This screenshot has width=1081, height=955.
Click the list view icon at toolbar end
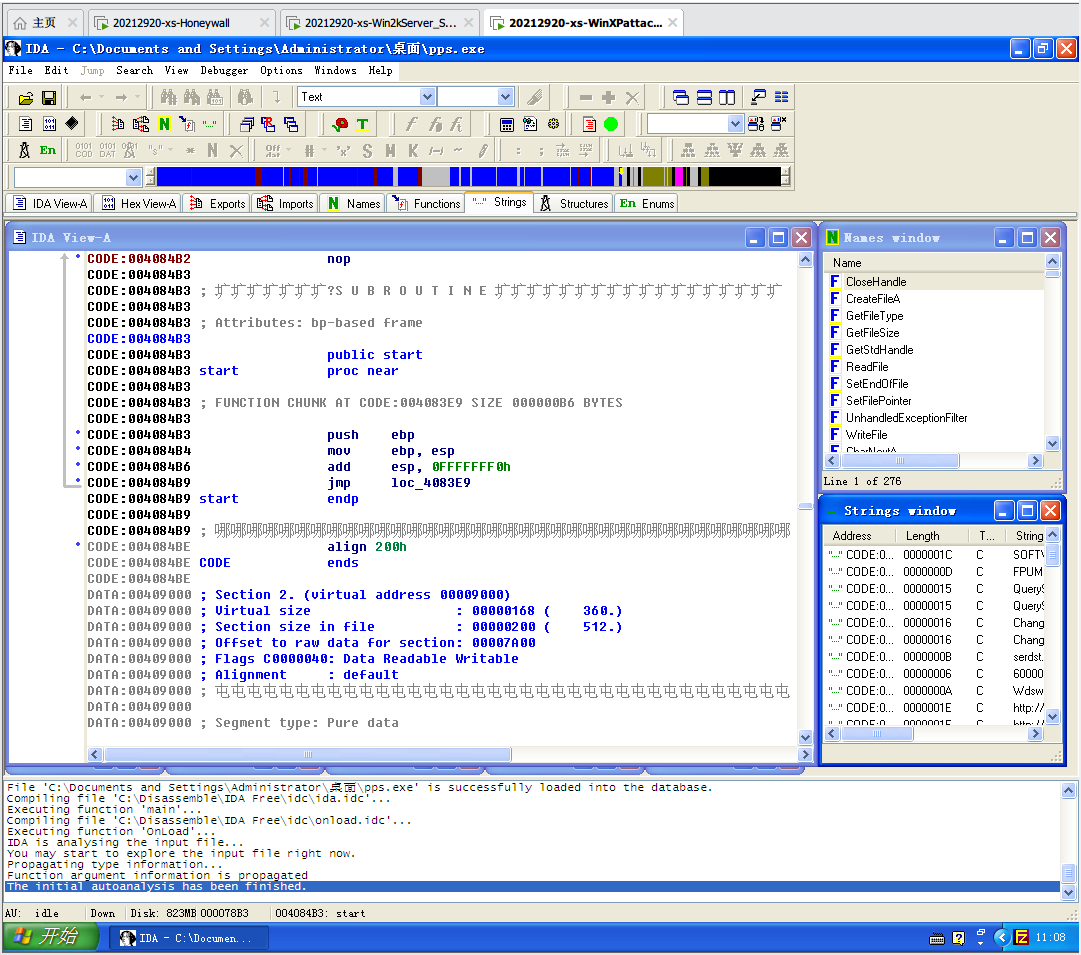(781, 97)
